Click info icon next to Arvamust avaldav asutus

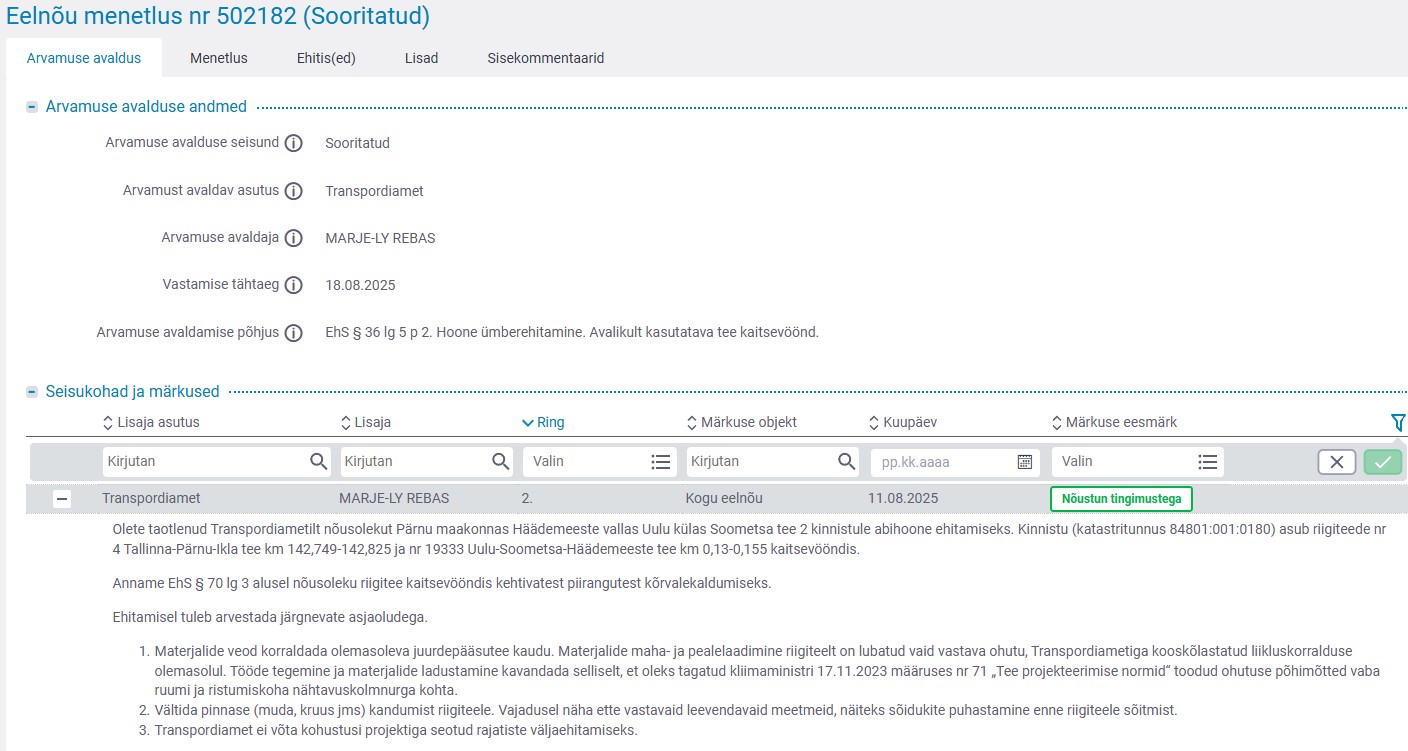tap(293, 191)
